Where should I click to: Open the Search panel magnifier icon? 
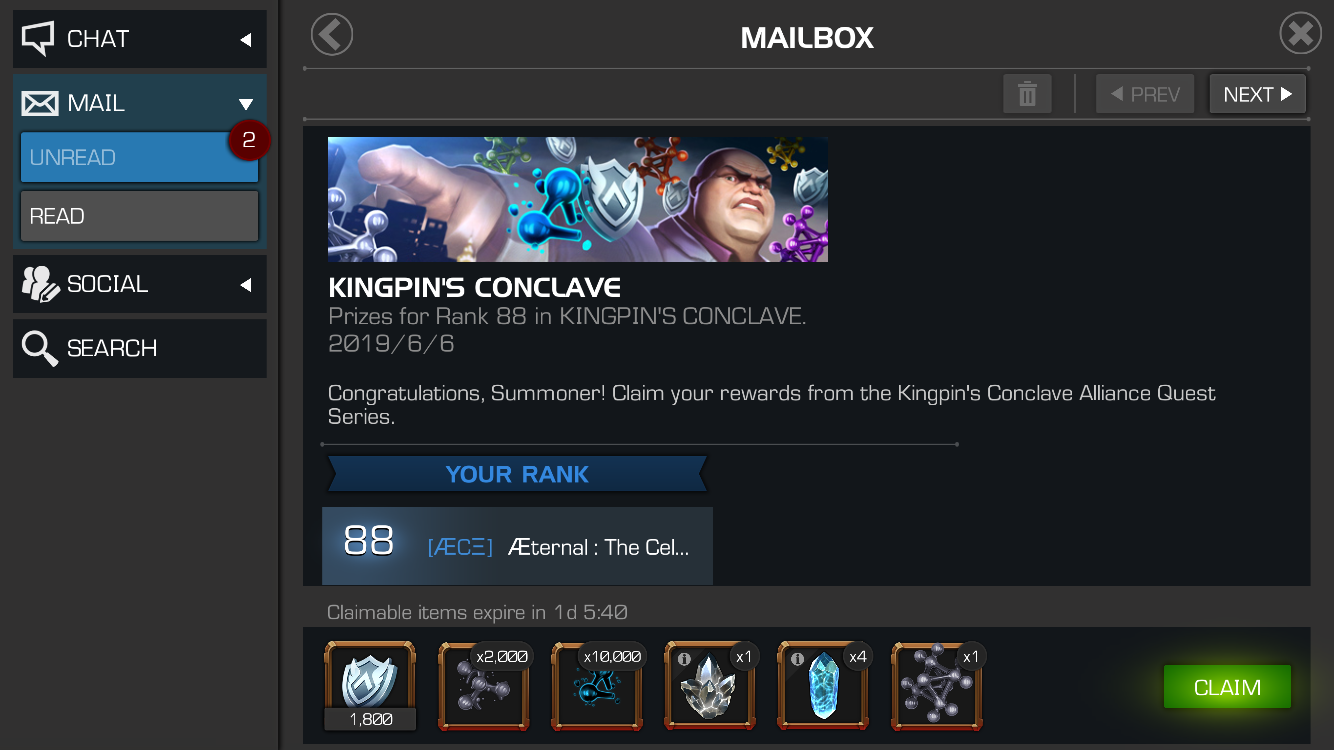[x=40, y=348]
